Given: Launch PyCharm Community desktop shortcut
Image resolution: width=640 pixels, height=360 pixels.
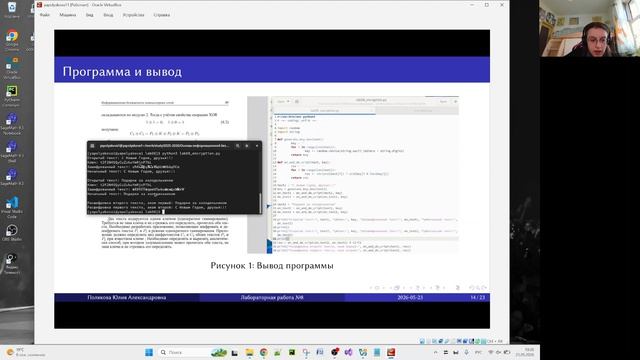Looking at the screenshot, I should [x=12, y=96].
